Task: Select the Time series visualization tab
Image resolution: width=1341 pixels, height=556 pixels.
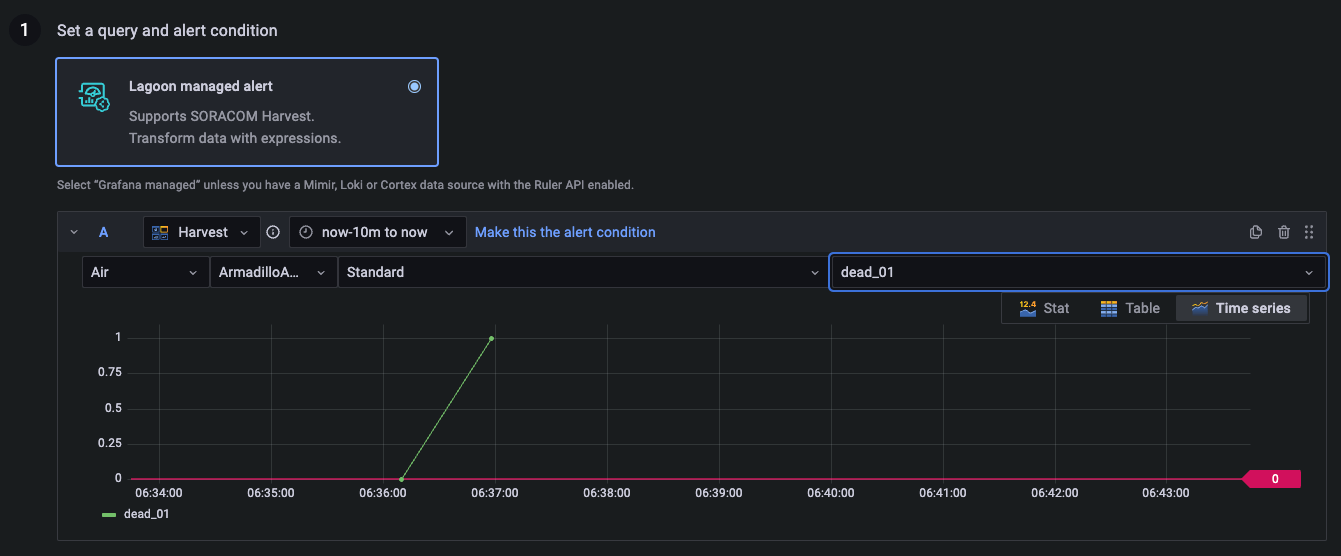Action: tap(1241, 308)
